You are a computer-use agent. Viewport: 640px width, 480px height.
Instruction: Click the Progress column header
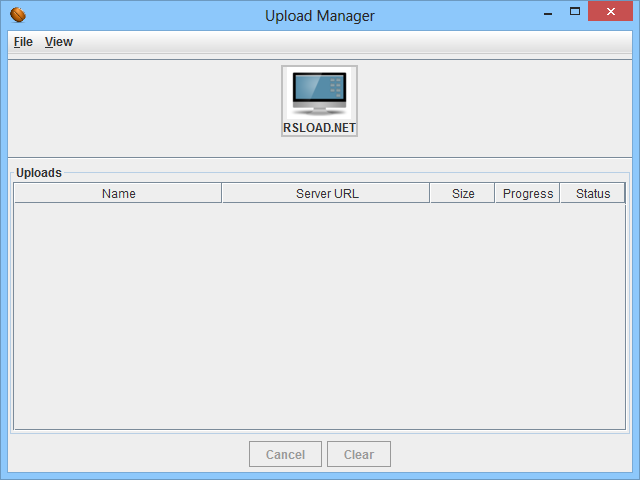click(x=527, y=193)
